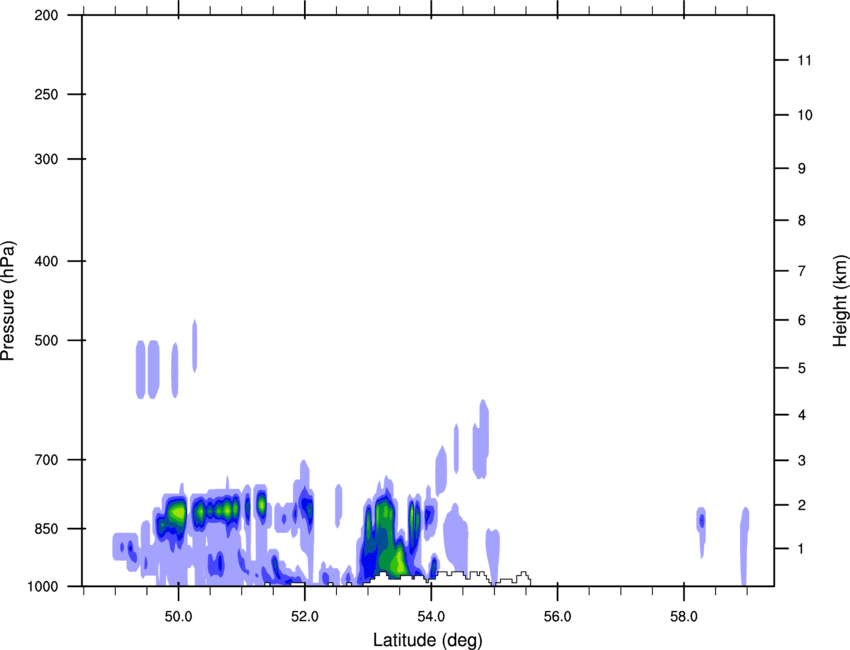Click the 'Height (km)' axis title

pos(840,300)
